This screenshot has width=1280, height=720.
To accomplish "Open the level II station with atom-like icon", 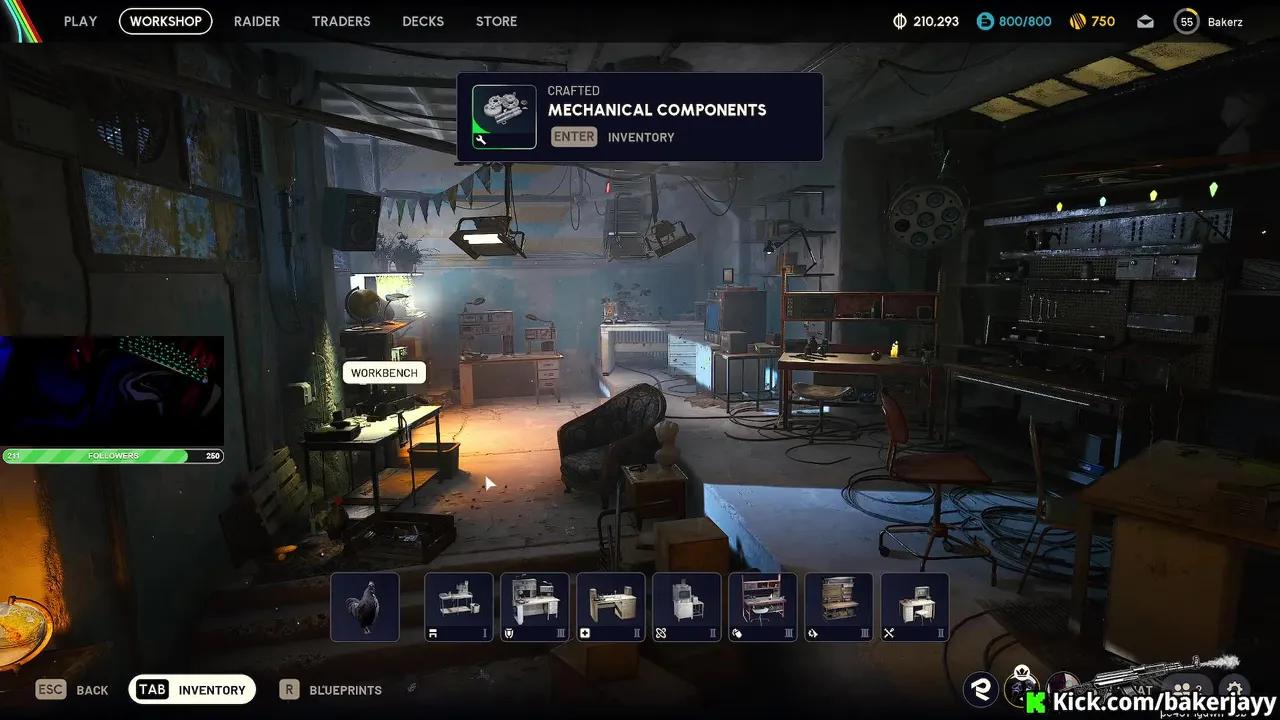I will 687,607.
